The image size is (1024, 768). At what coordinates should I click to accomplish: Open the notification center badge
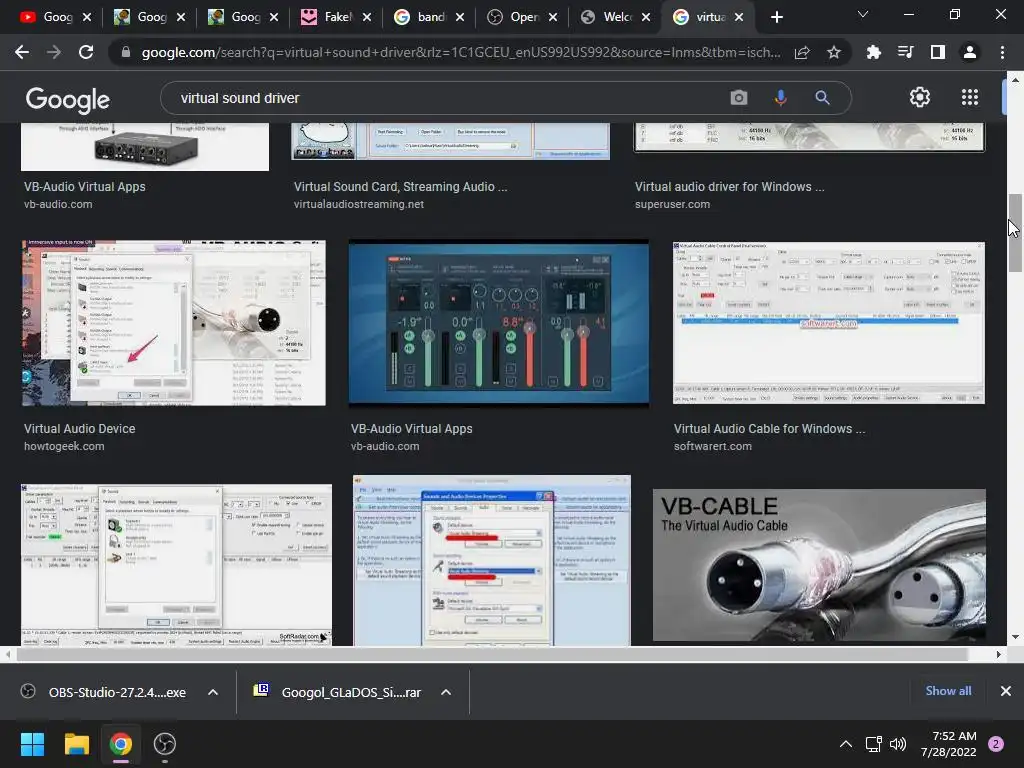click(996, 744)
